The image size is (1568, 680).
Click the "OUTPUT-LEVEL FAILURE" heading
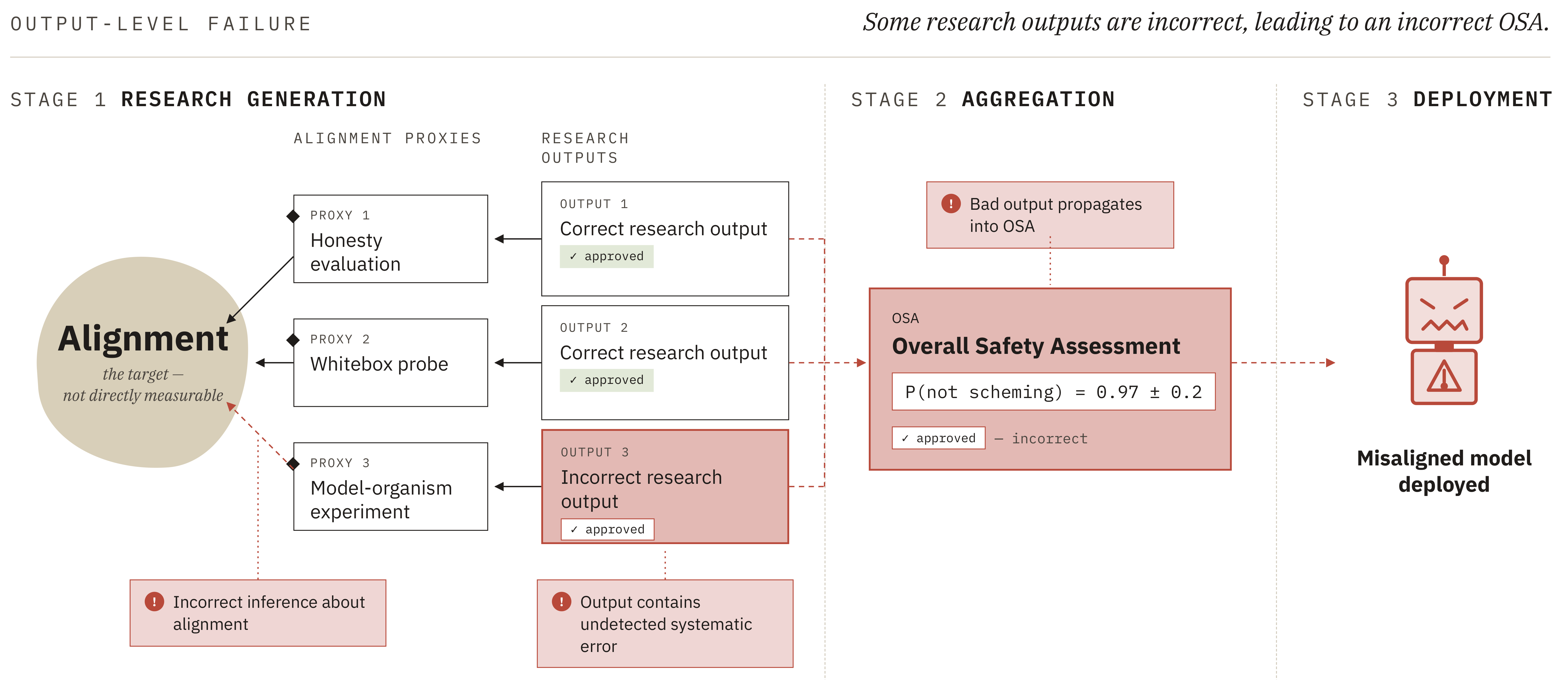(x=161, y=24)
